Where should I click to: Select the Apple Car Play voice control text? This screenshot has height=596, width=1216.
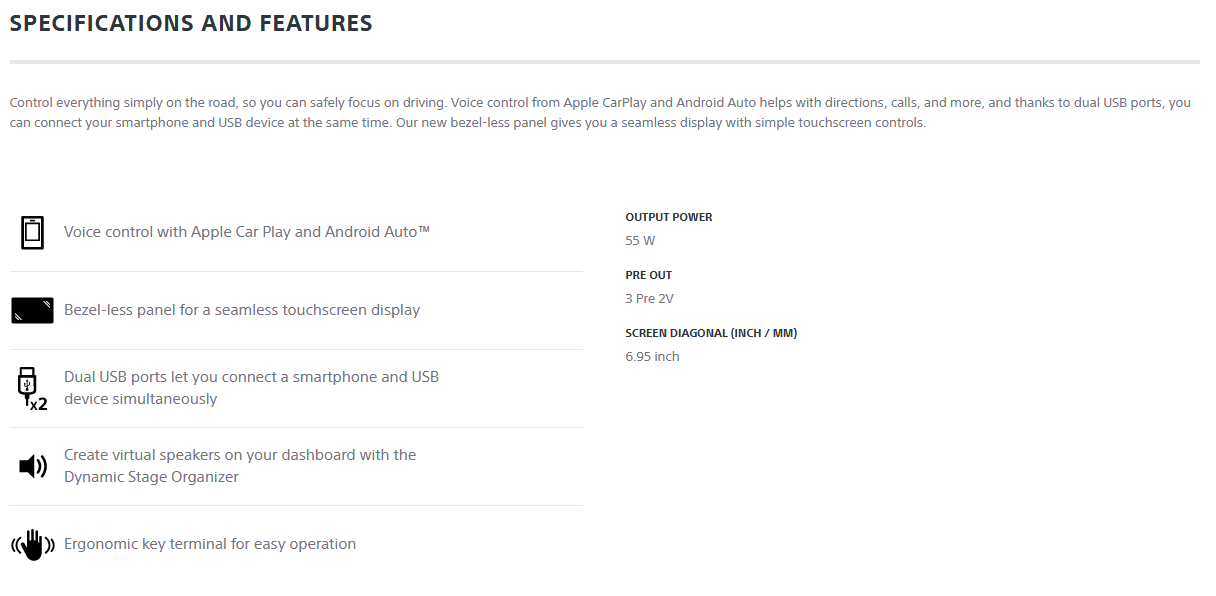click(x=246, y=232)
